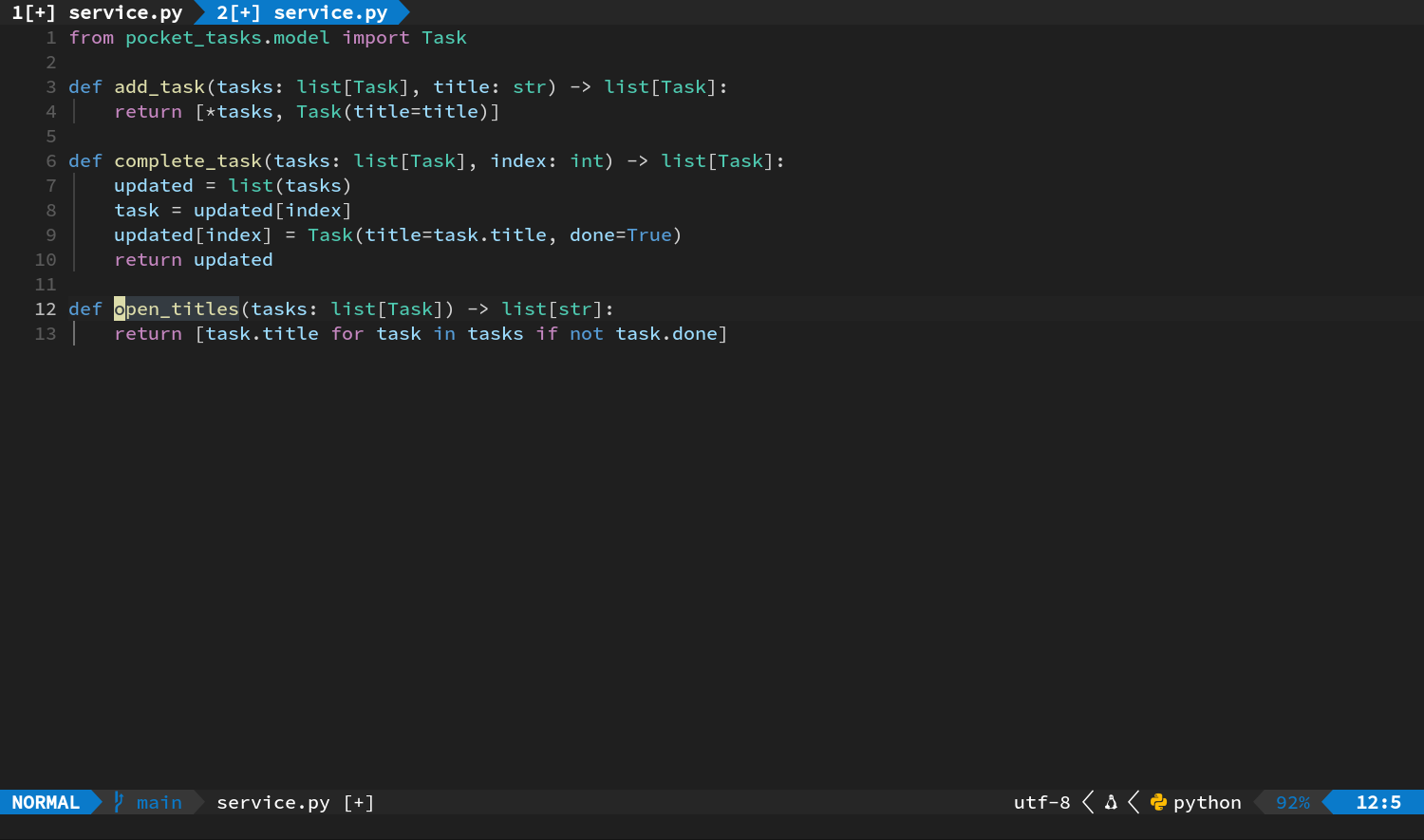Click 'task.title' on line 13

(262, 333)
